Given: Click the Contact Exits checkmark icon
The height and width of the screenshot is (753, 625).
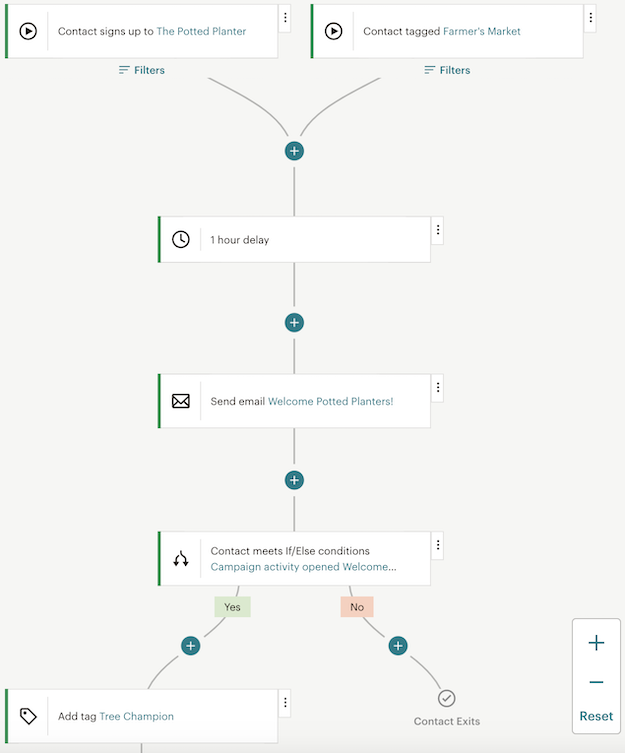Looking at the screenshot, I should [447, 698].
